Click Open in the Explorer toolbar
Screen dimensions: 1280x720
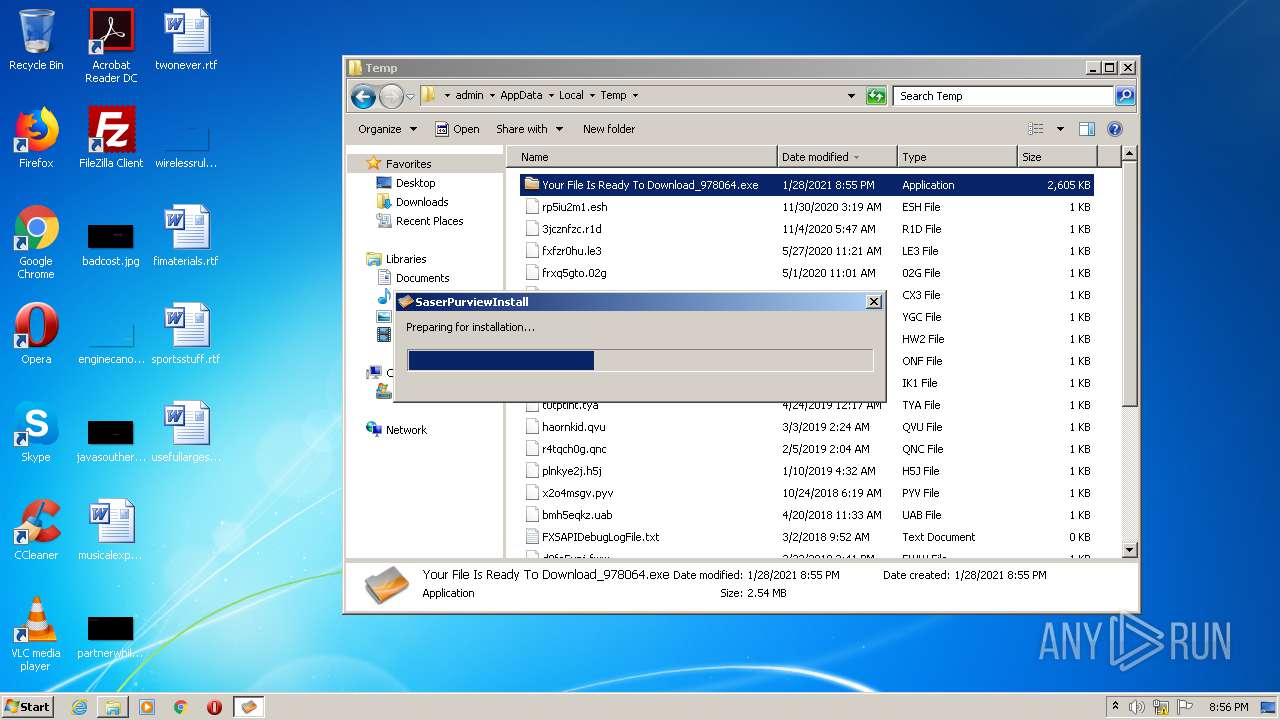(x=457, y=129)
